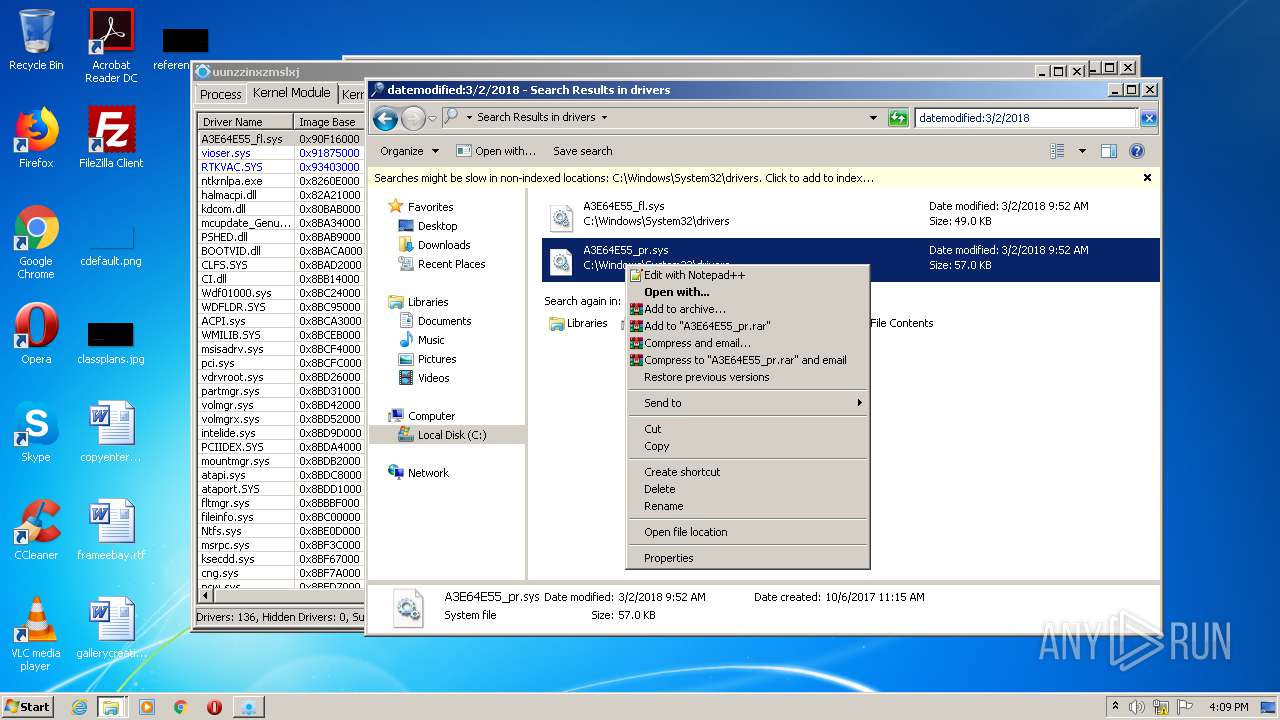Screen dimensions: 1280x720
Task: Open Acrobat Reader DC desktop icon
Action: tap(111, 46)
